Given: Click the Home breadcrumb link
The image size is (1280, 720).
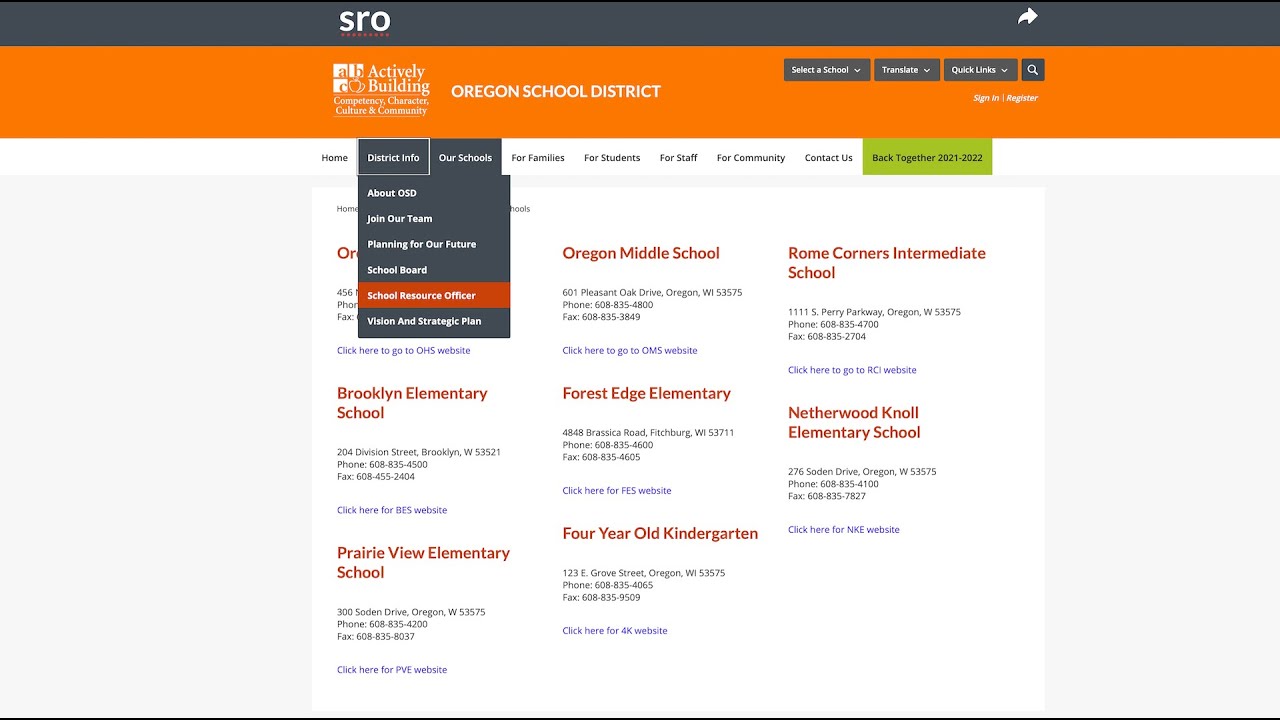Looking at the screenshot, I should pyautogui.click(x=347, y=209).
